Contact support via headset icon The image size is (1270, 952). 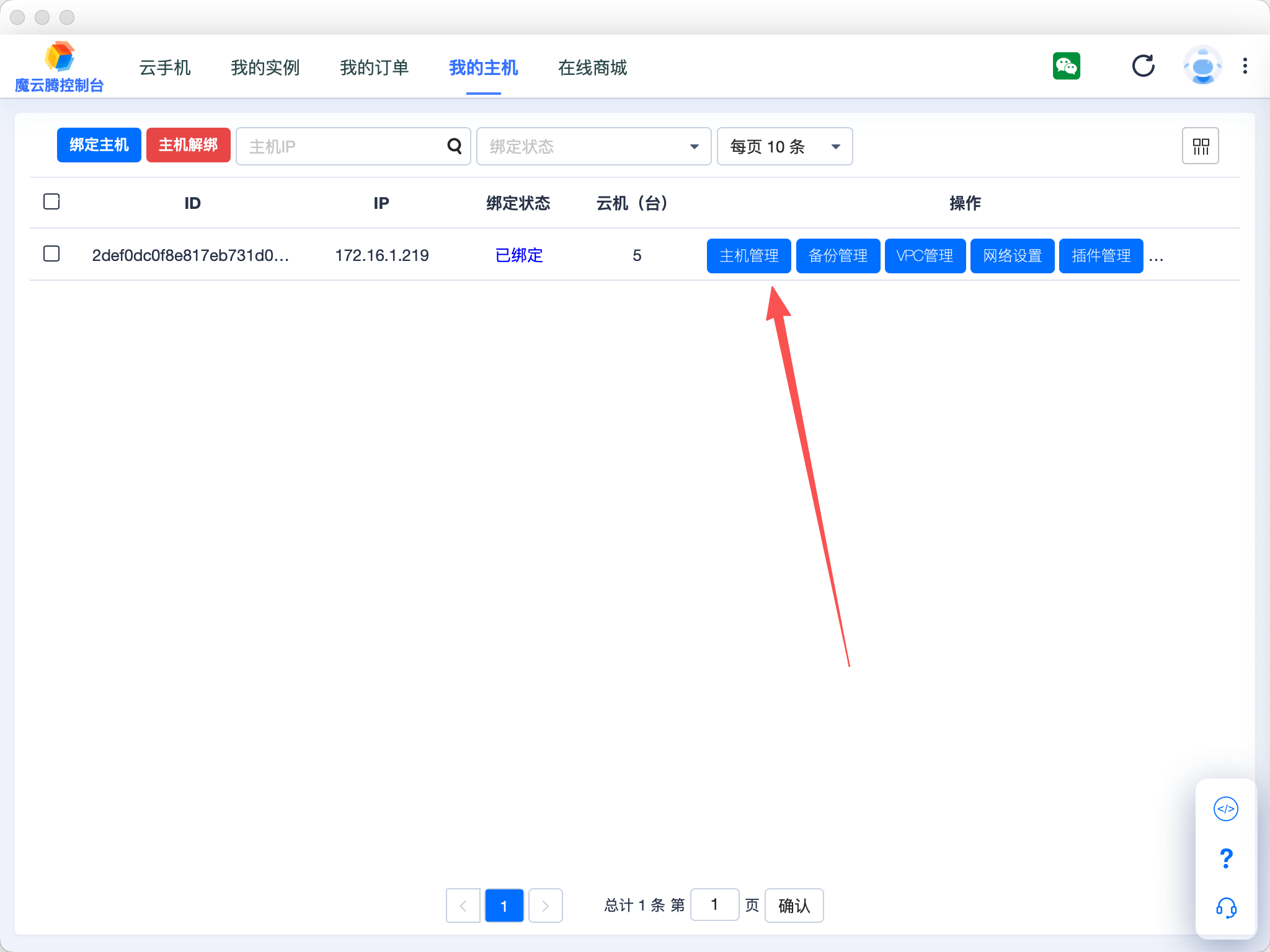click(x=1225, y=908)
